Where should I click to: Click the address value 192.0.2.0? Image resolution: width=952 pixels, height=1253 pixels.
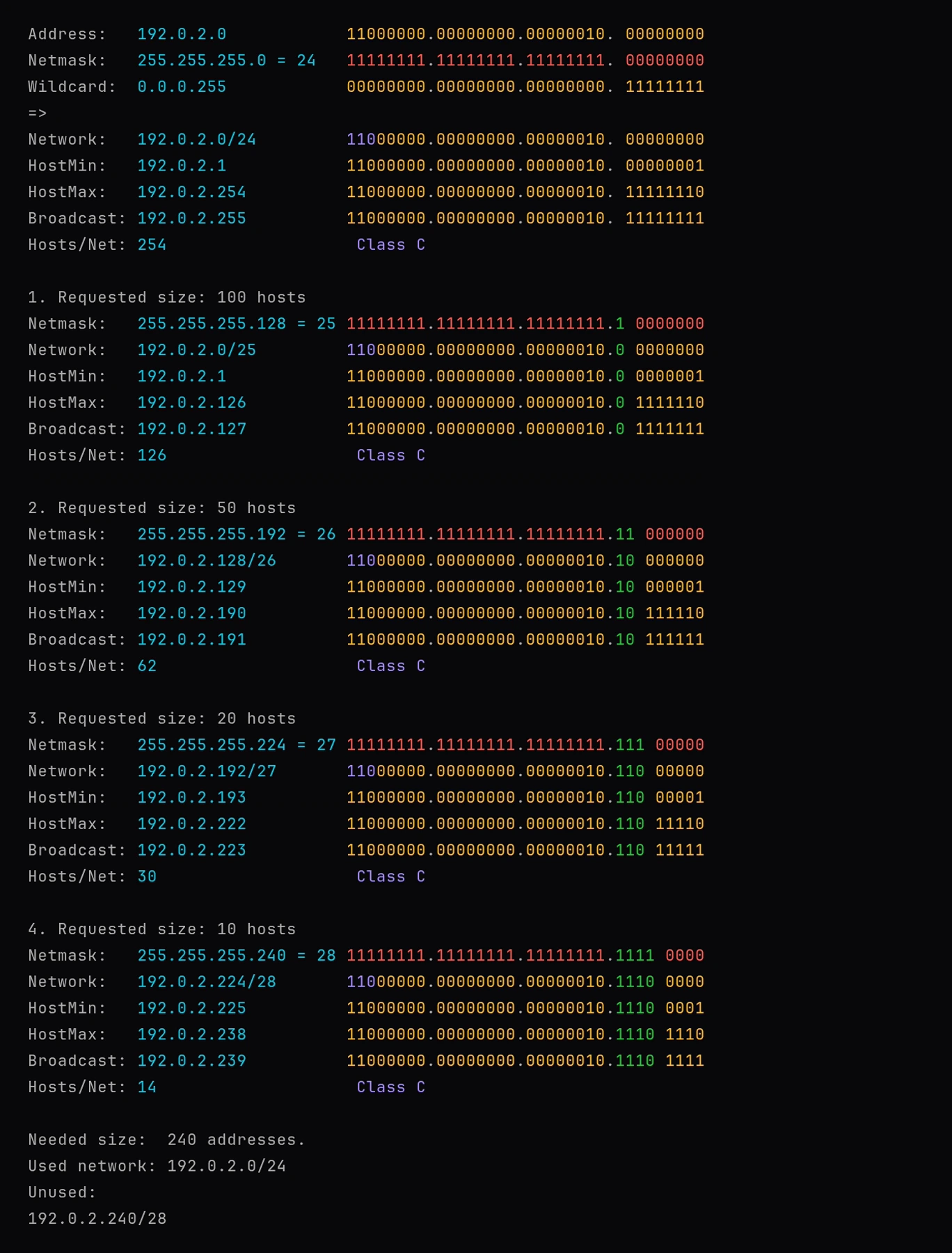[182, 34]
